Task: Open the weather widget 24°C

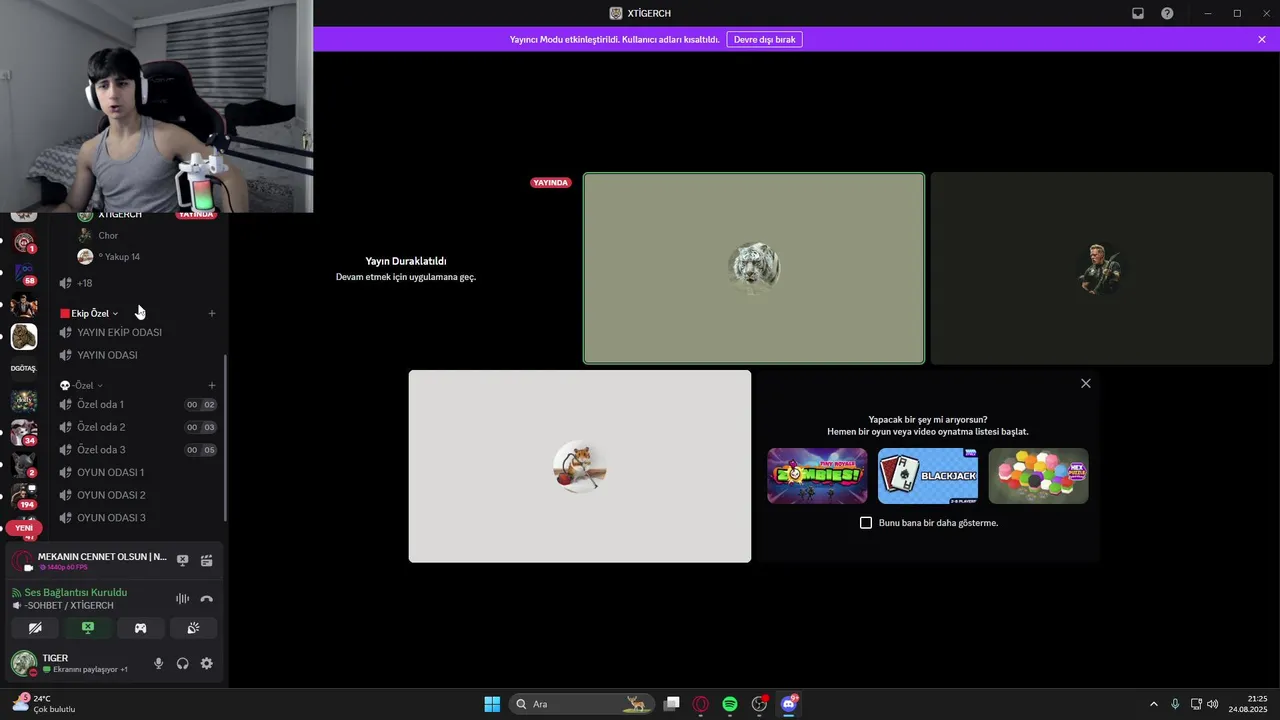Action: (x=44, y=704)
